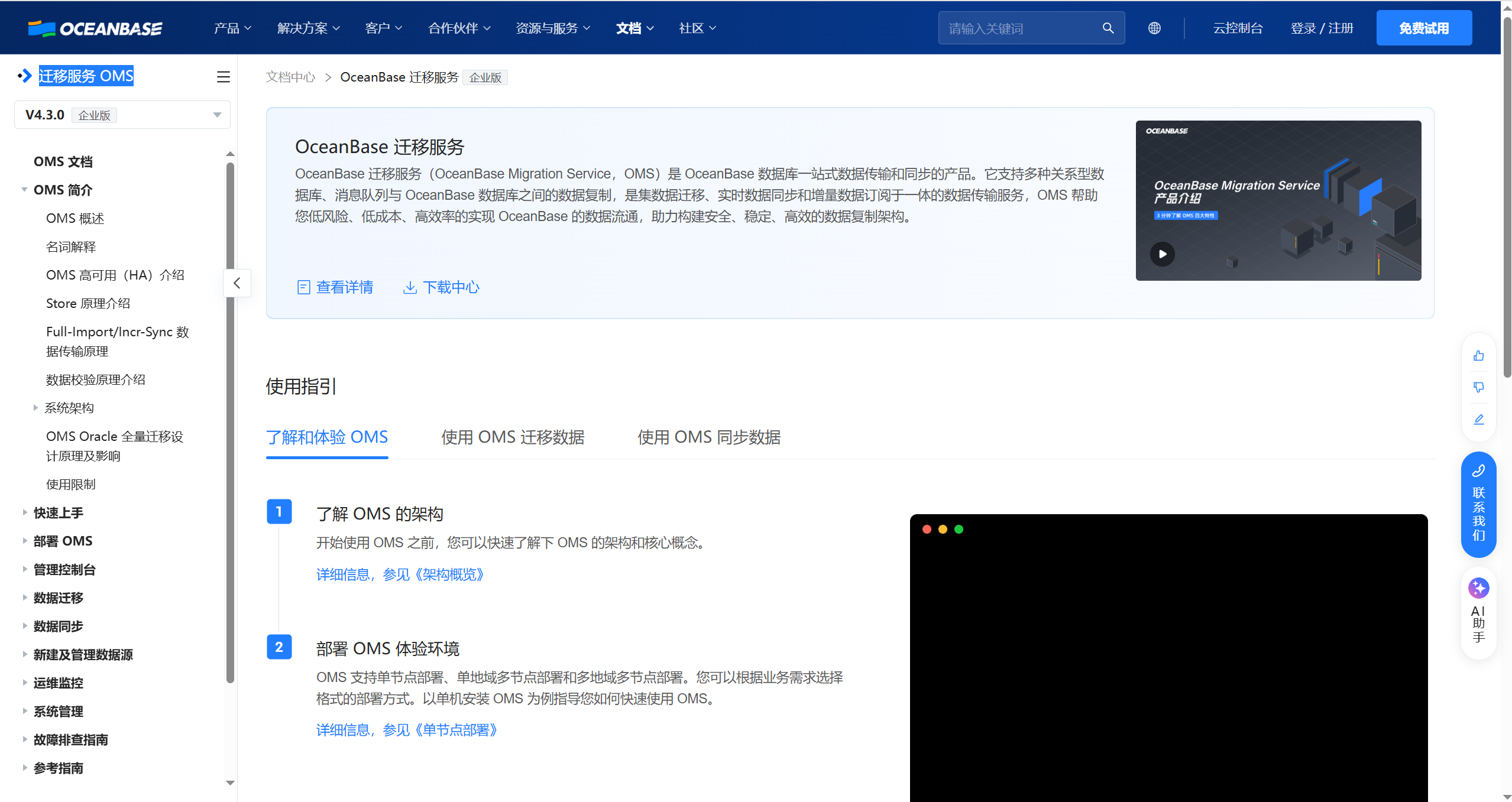Play the OceanBase Migration Service intro video

tap(1163, 254)
